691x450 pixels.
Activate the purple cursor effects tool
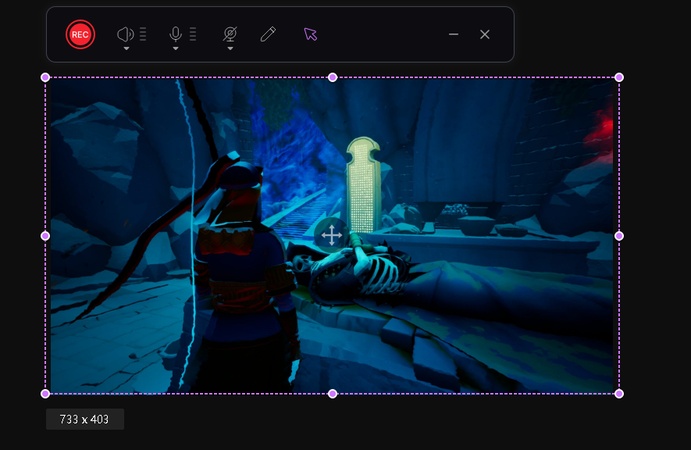310,34
